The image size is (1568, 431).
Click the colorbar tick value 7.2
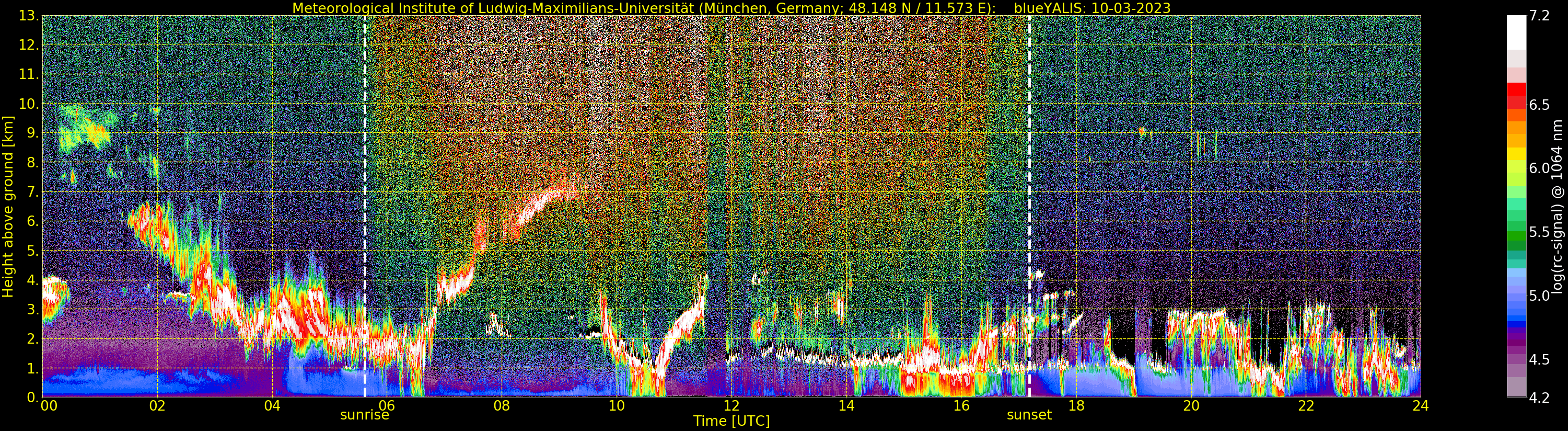click(x=1539, y=16)
